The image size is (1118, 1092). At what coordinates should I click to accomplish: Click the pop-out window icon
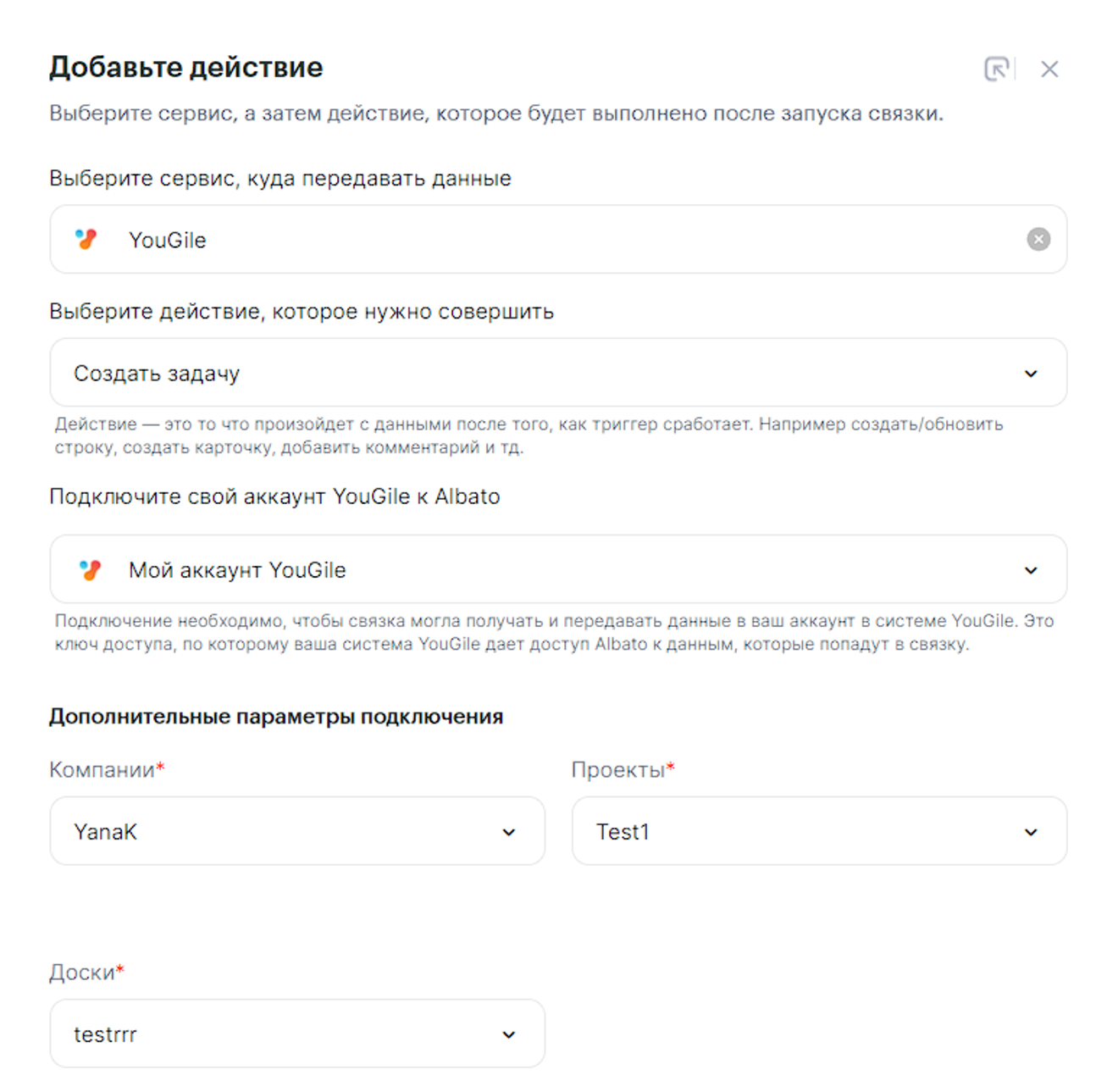point(997,69)
